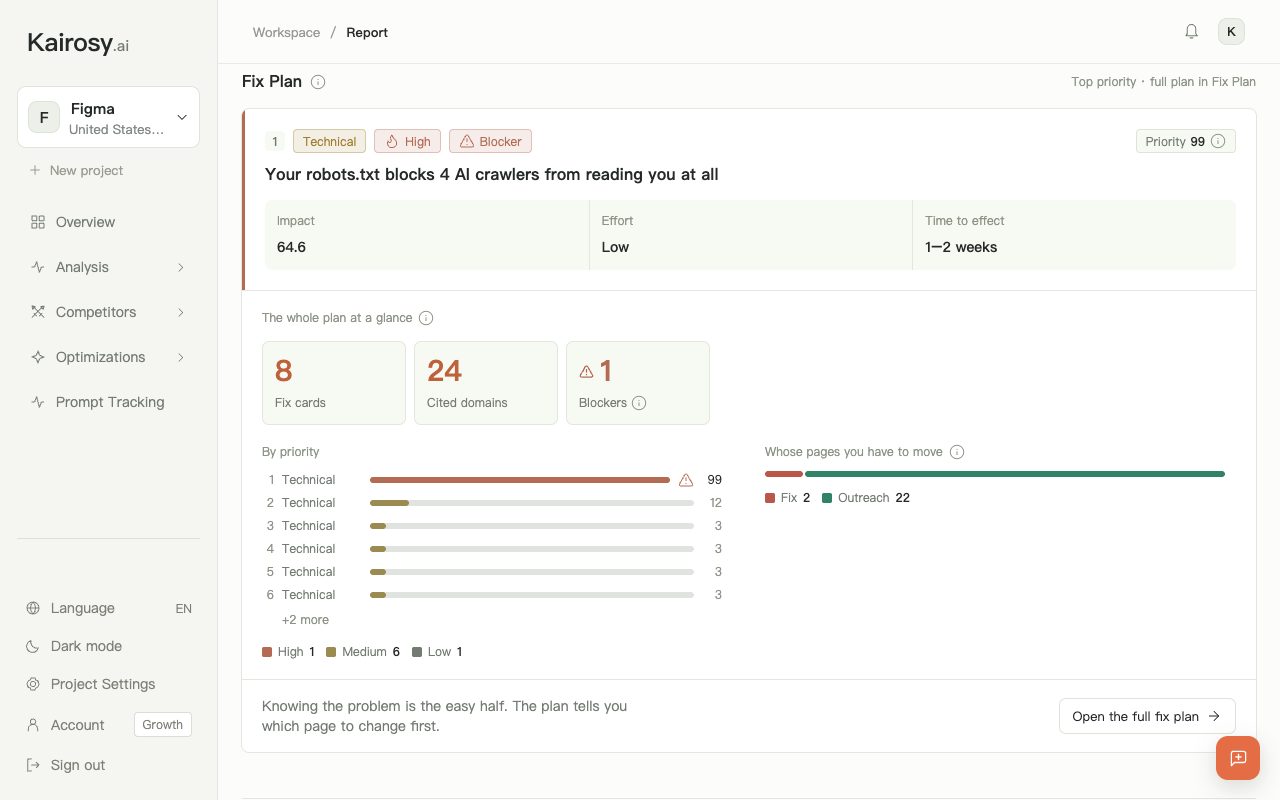This screenshot has width=1280, height=800.
Task: Click 'Open the full fix plan' button
Action: (x=1147, y=716)
